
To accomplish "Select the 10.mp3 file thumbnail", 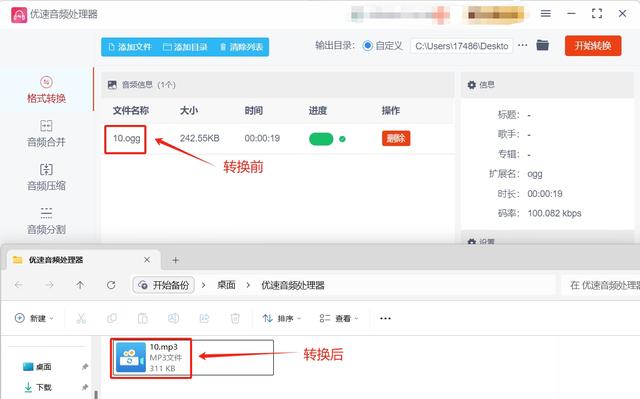I will [x=131, y=357].
